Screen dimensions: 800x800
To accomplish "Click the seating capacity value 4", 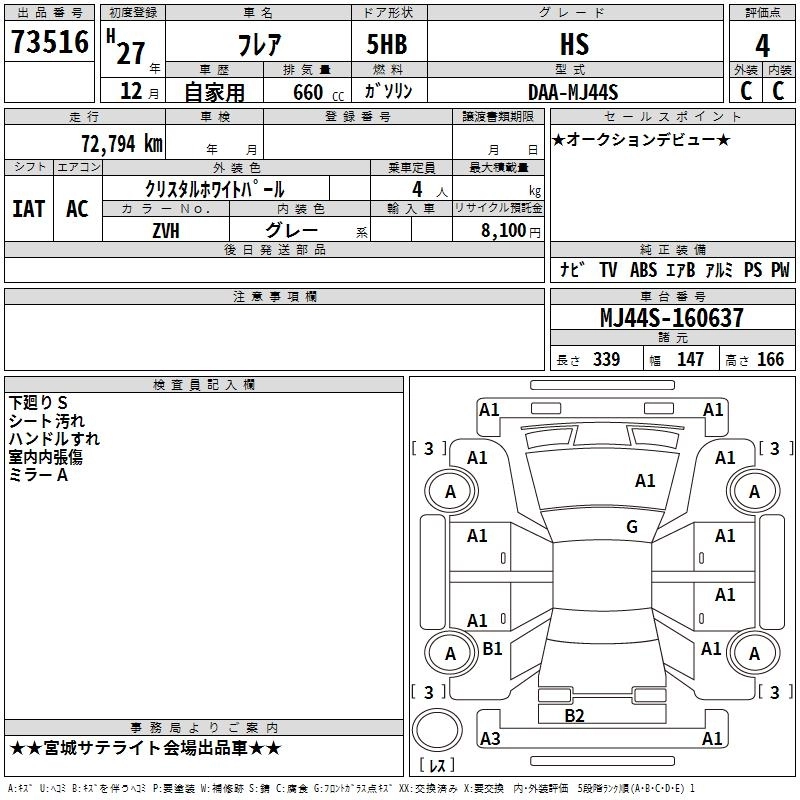I will point(417,189).
